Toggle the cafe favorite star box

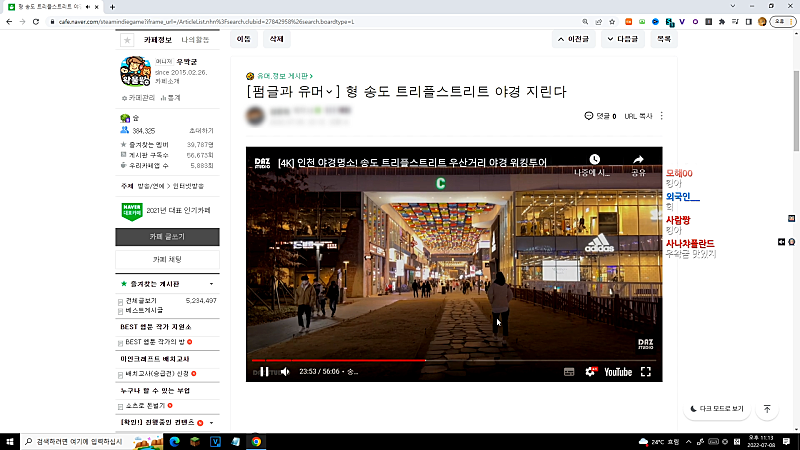[x=127, y=40]
